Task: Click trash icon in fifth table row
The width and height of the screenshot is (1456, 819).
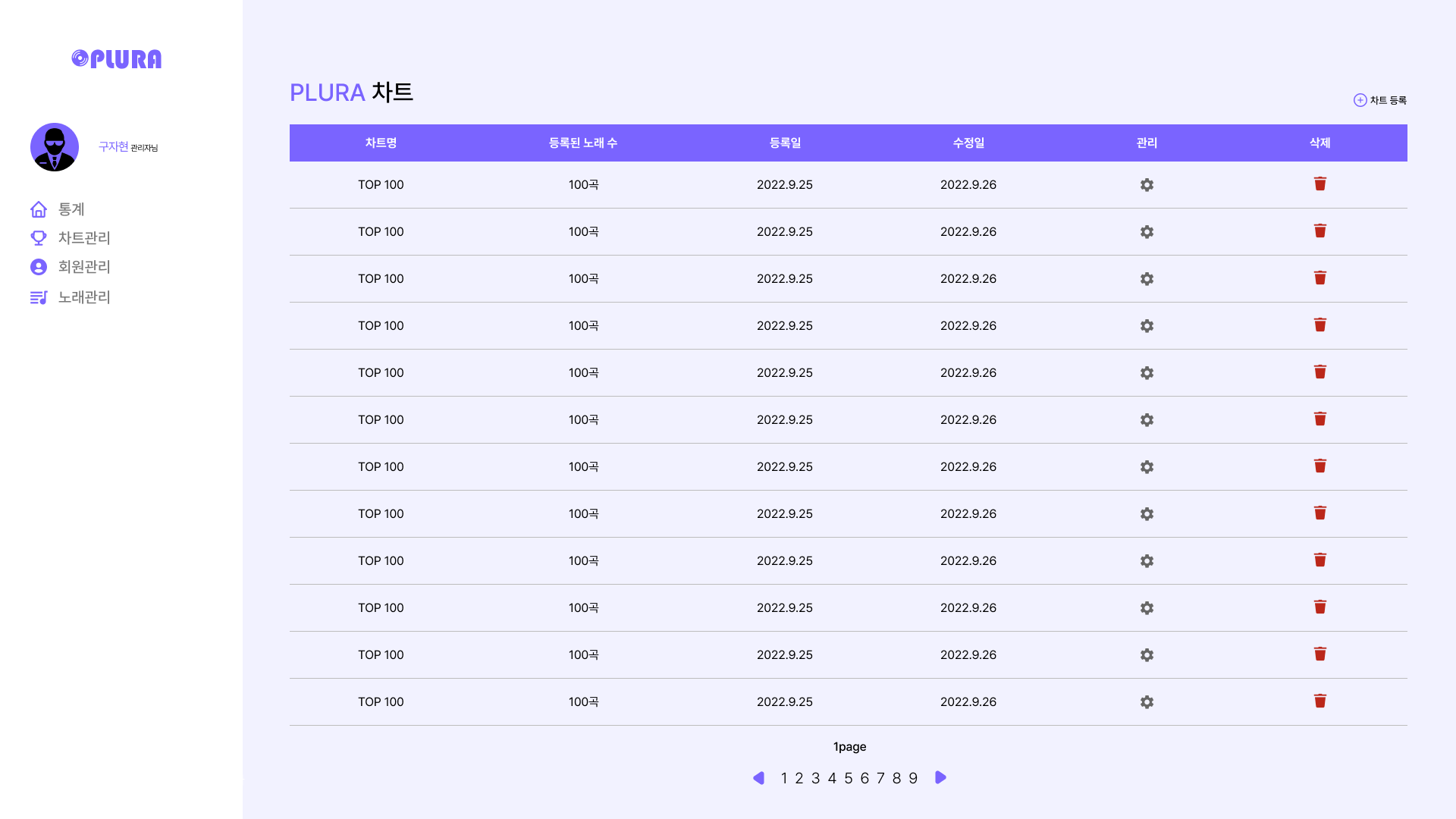Action: (x=1319, y=372)
